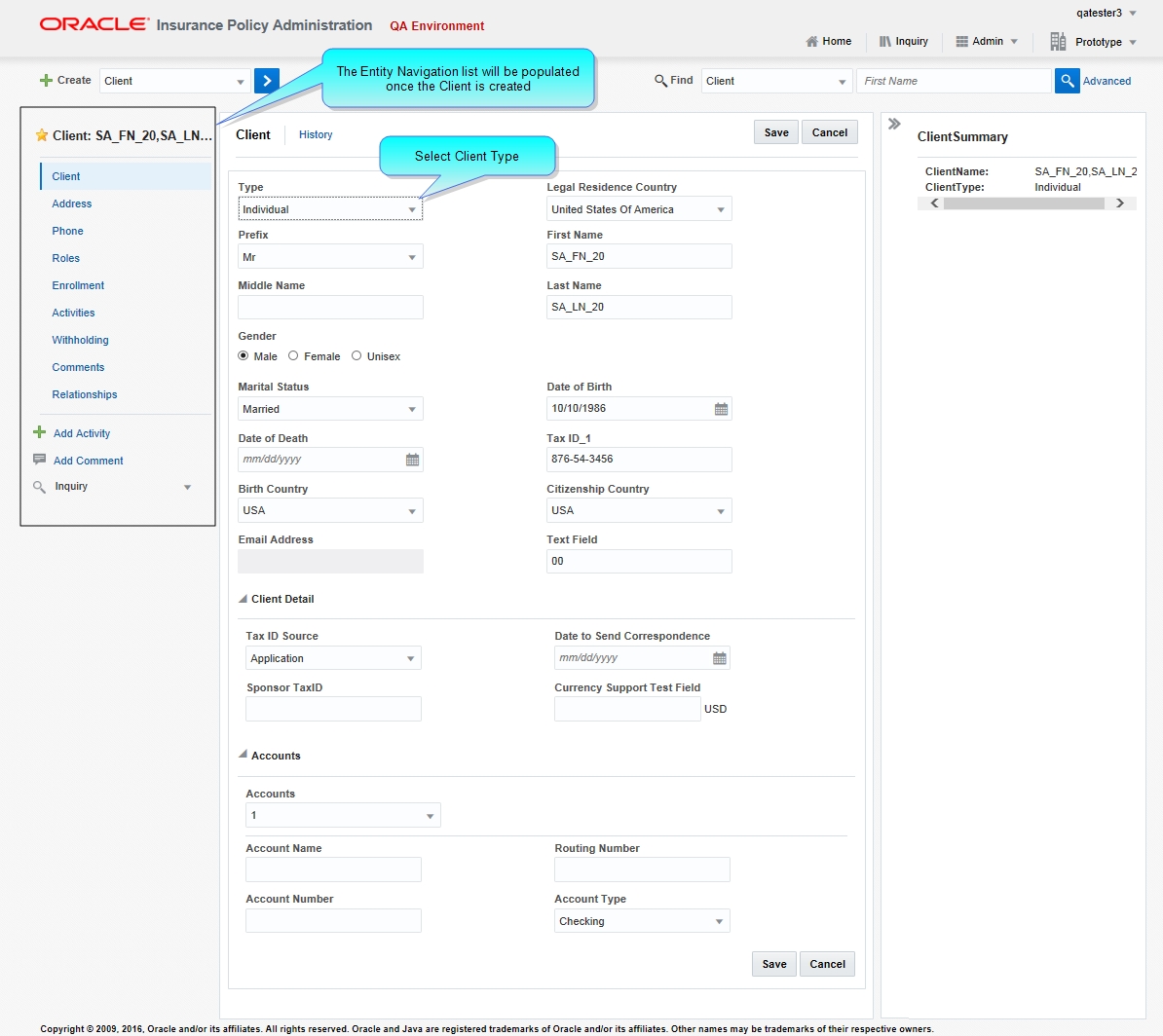
Task: Open the Account Type dropdown showing Checking
Action: click(642, 921)
